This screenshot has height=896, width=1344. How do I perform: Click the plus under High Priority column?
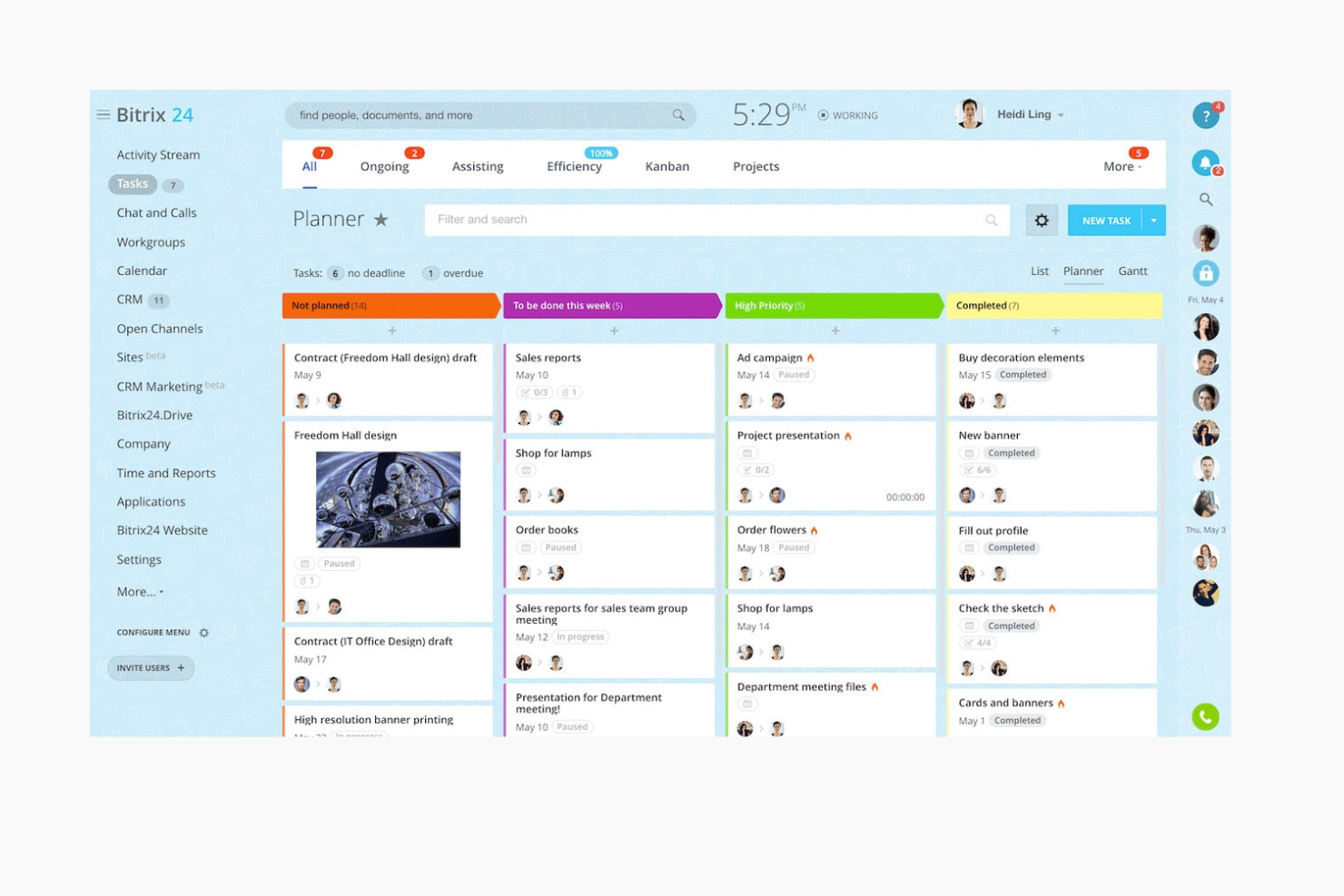835,331
